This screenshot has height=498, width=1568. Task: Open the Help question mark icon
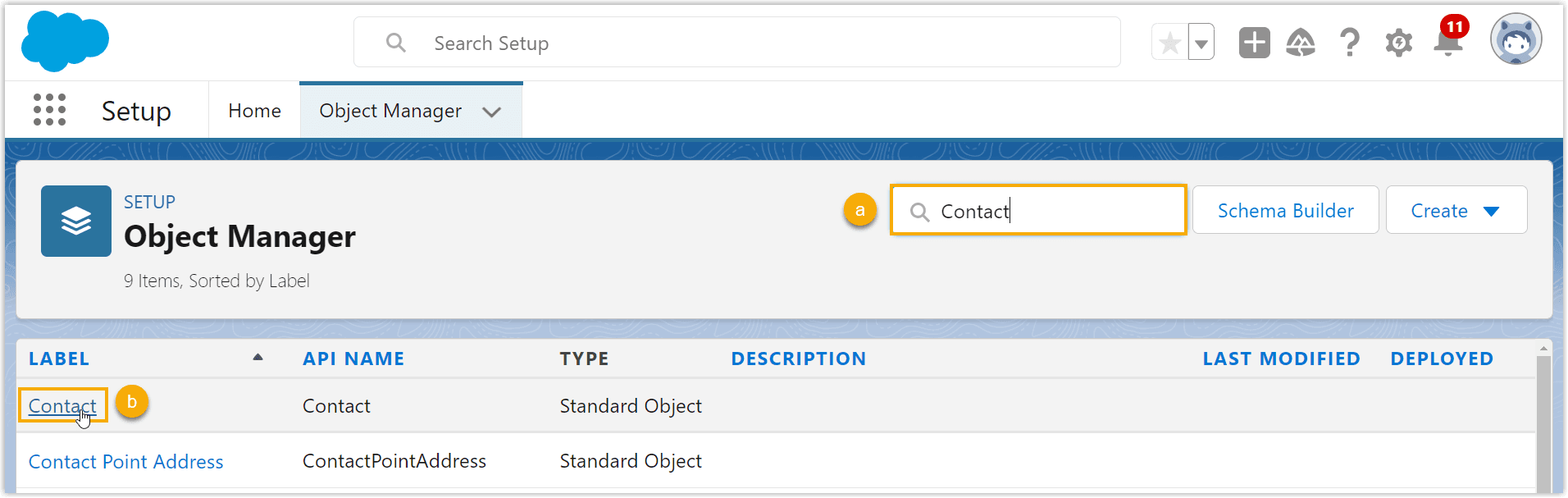[1349, 42]
